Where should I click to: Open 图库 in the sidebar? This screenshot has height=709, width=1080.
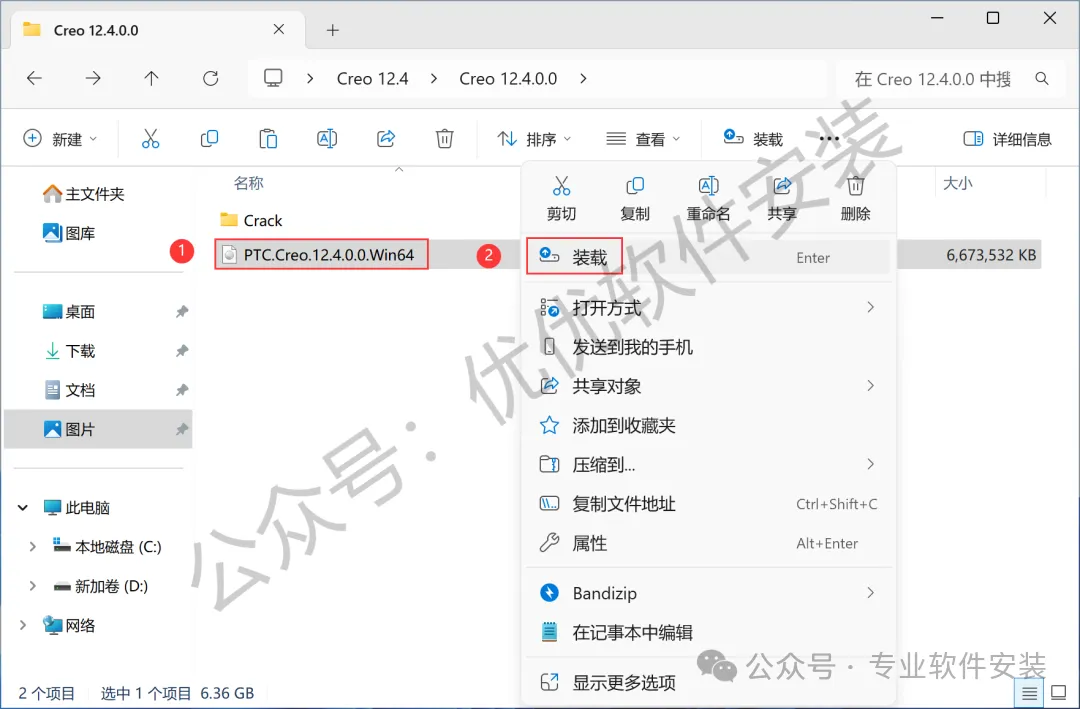pos(69,233)
